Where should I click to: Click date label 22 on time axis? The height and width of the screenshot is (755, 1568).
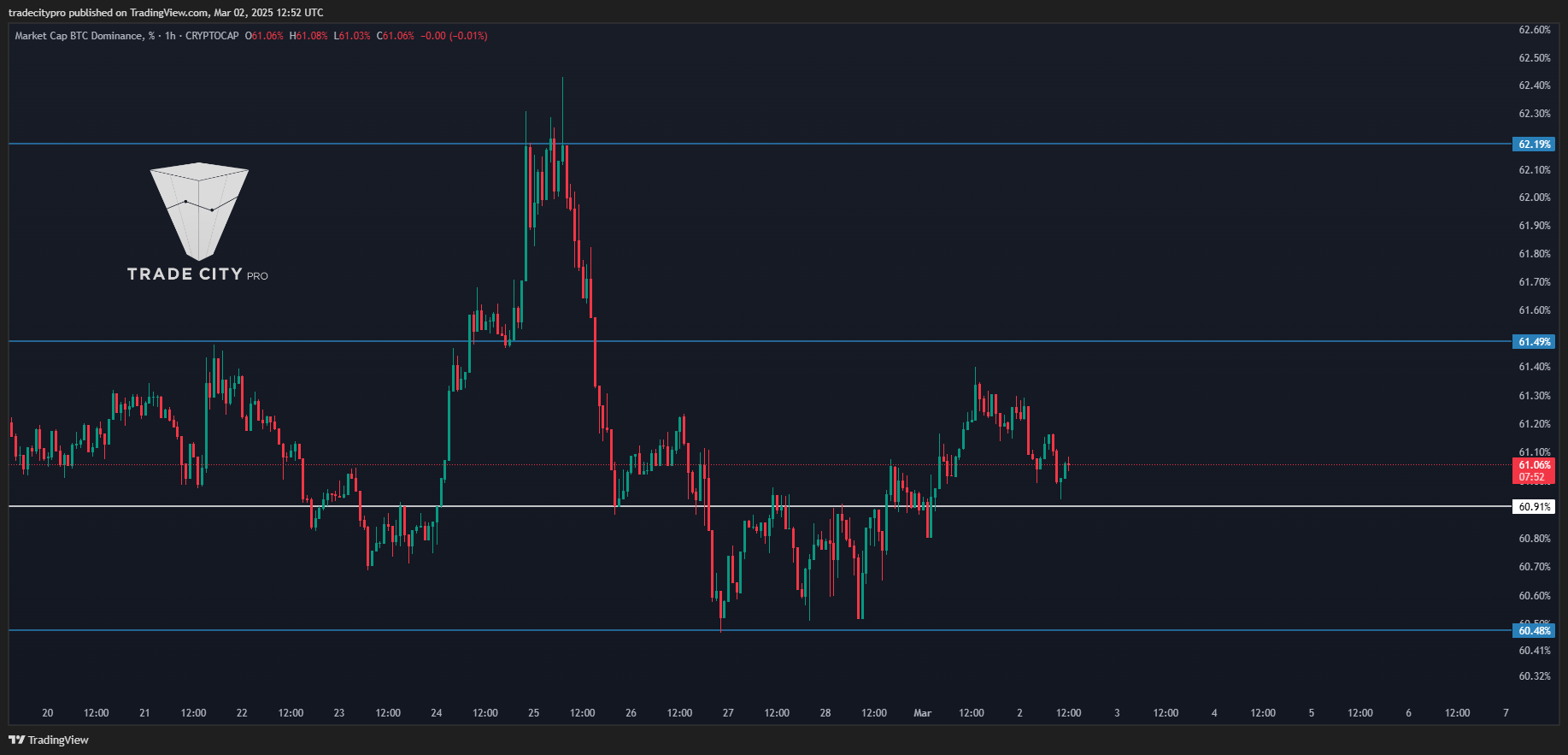click(242, 713)
